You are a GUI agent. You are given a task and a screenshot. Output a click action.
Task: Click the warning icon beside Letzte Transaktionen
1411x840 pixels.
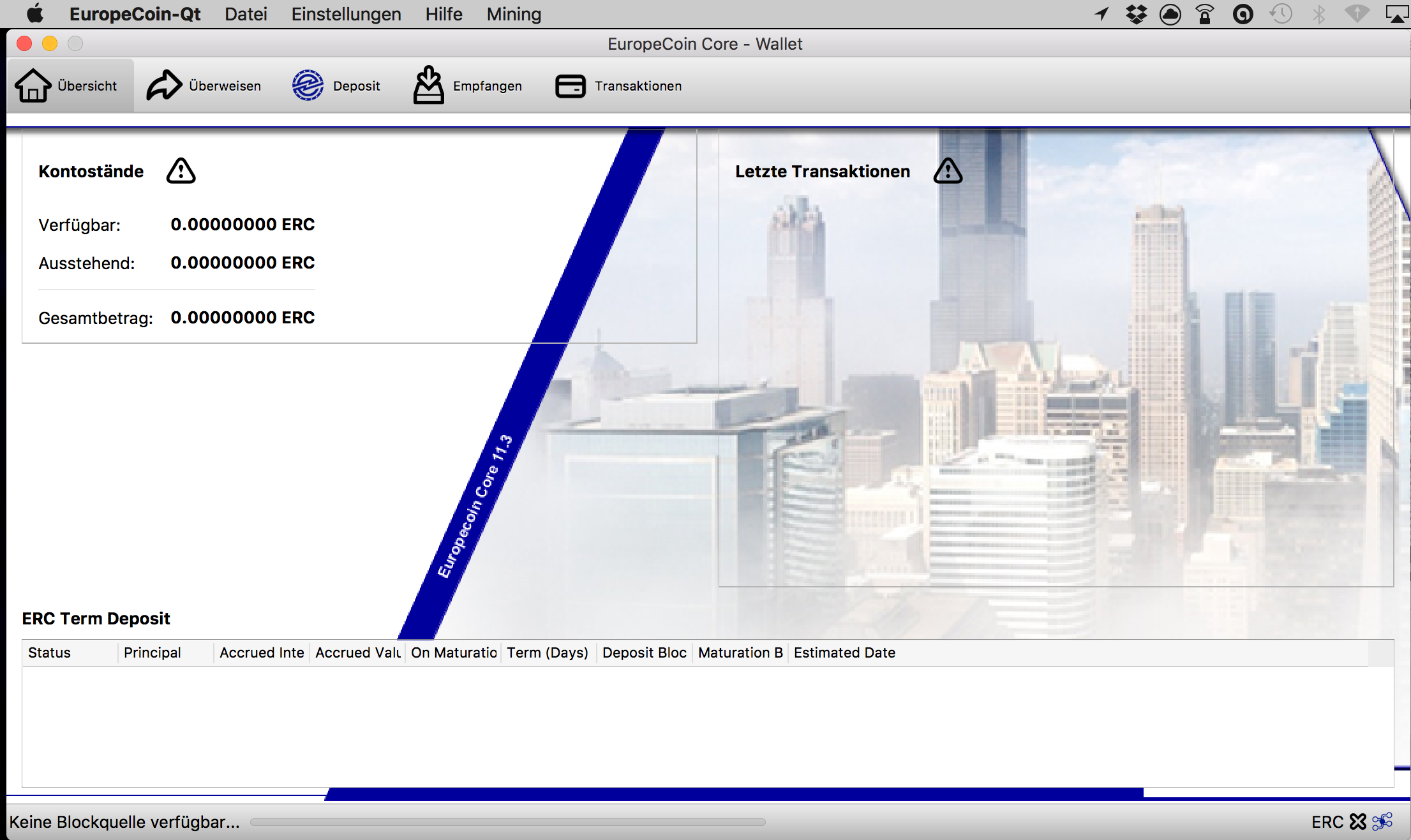948,171
